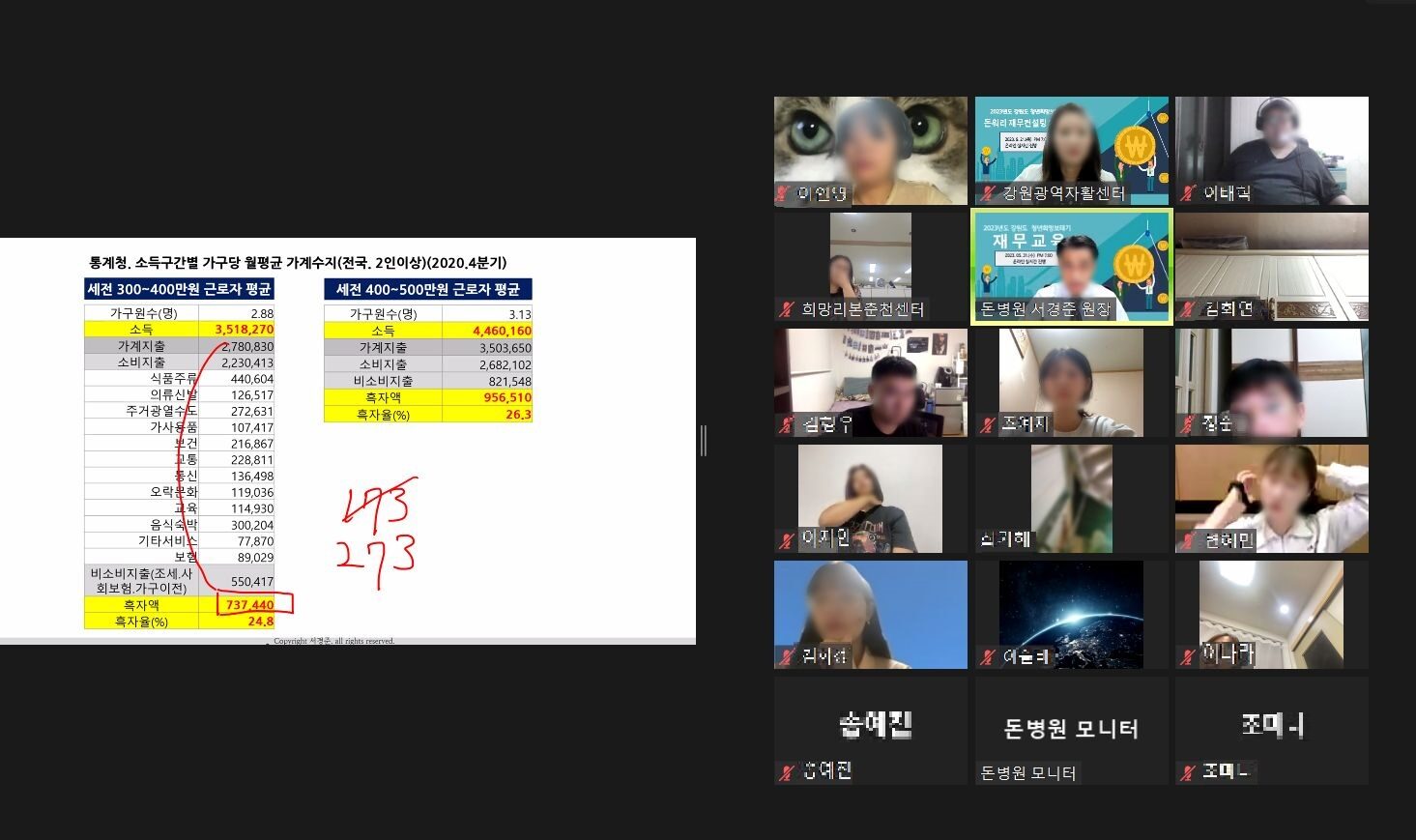
Task: Click the name label 희망리본춘천센터
Action: [862, 309]
